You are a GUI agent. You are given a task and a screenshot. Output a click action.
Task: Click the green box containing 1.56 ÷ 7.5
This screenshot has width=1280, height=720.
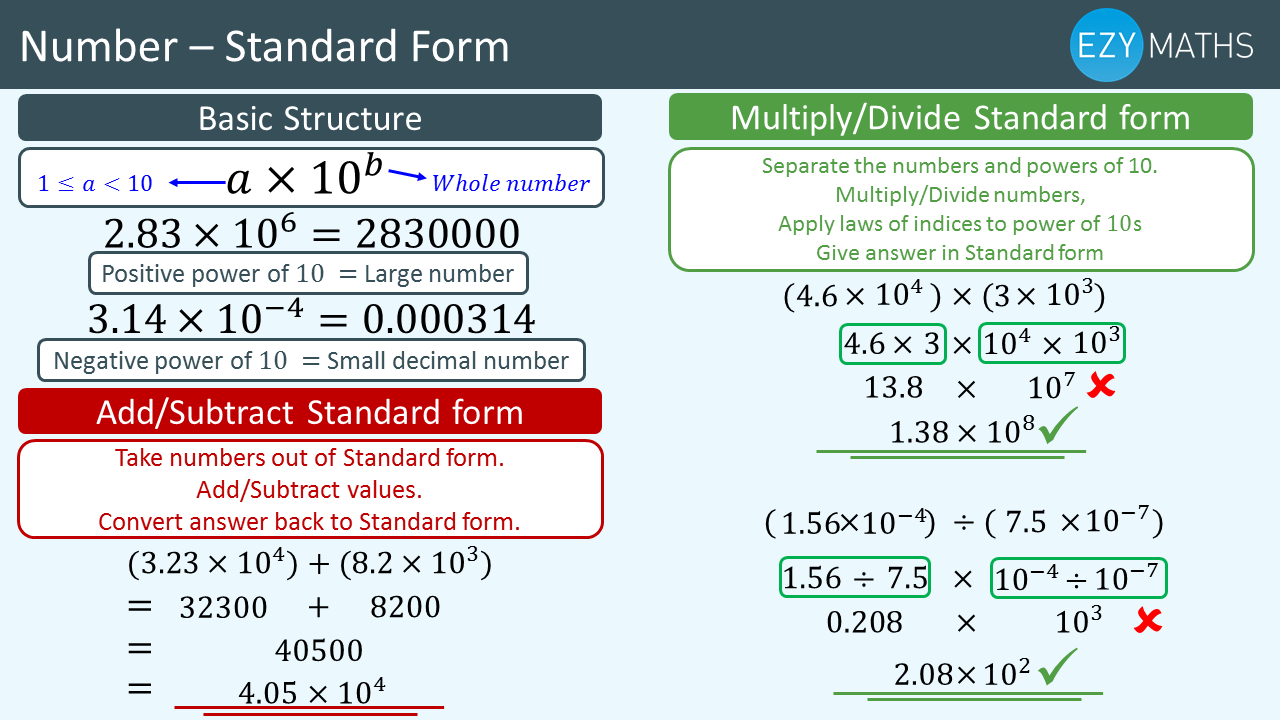point(854,578)
